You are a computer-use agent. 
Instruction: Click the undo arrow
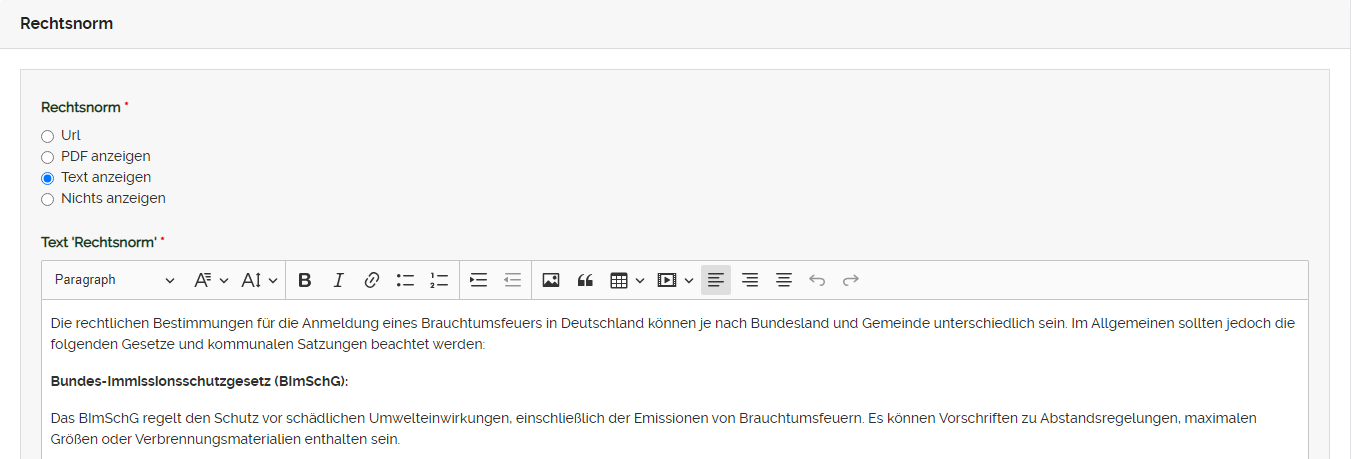[817, 280]
